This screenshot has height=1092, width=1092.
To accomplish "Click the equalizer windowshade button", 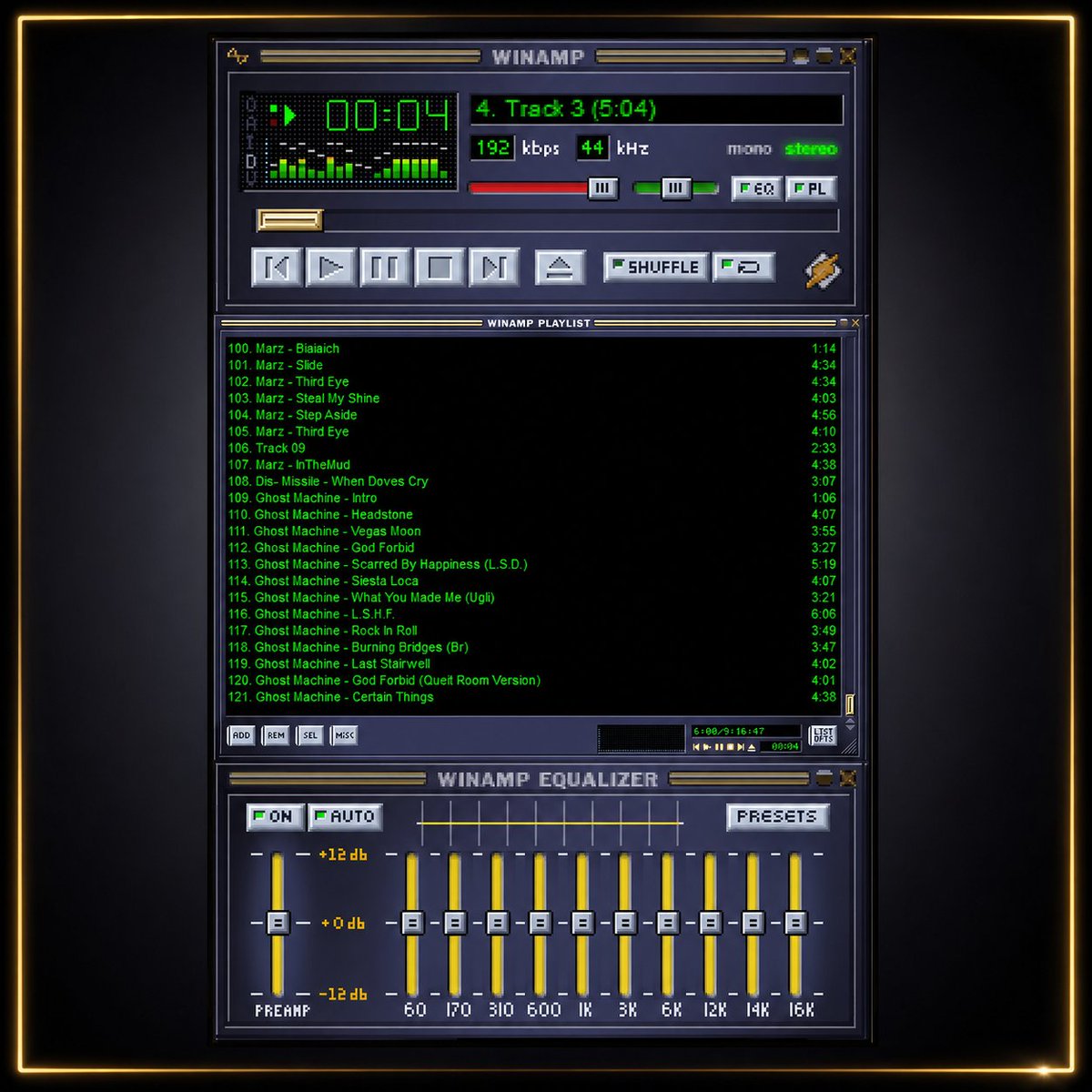I will [824, 778].
